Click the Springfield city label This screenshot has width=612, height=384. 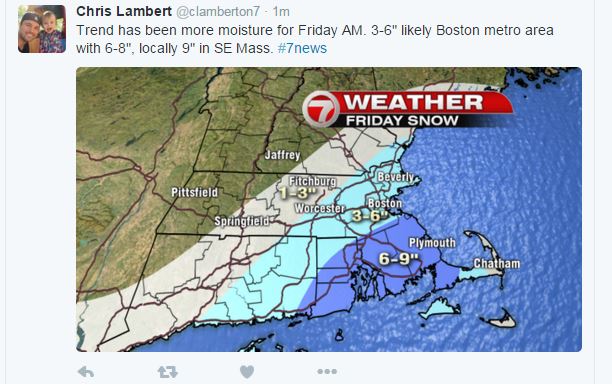point(242,222)
